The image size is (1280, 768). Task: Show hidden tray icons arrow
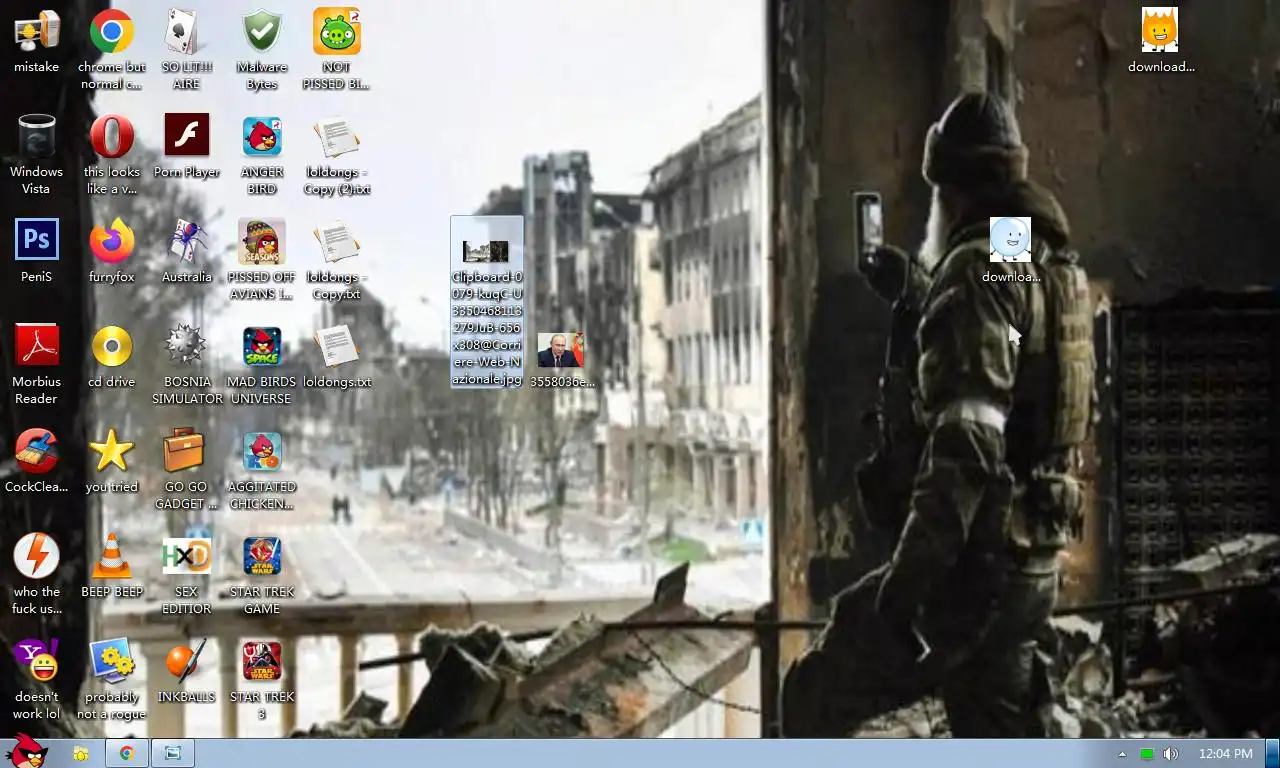click(1122, 754)
